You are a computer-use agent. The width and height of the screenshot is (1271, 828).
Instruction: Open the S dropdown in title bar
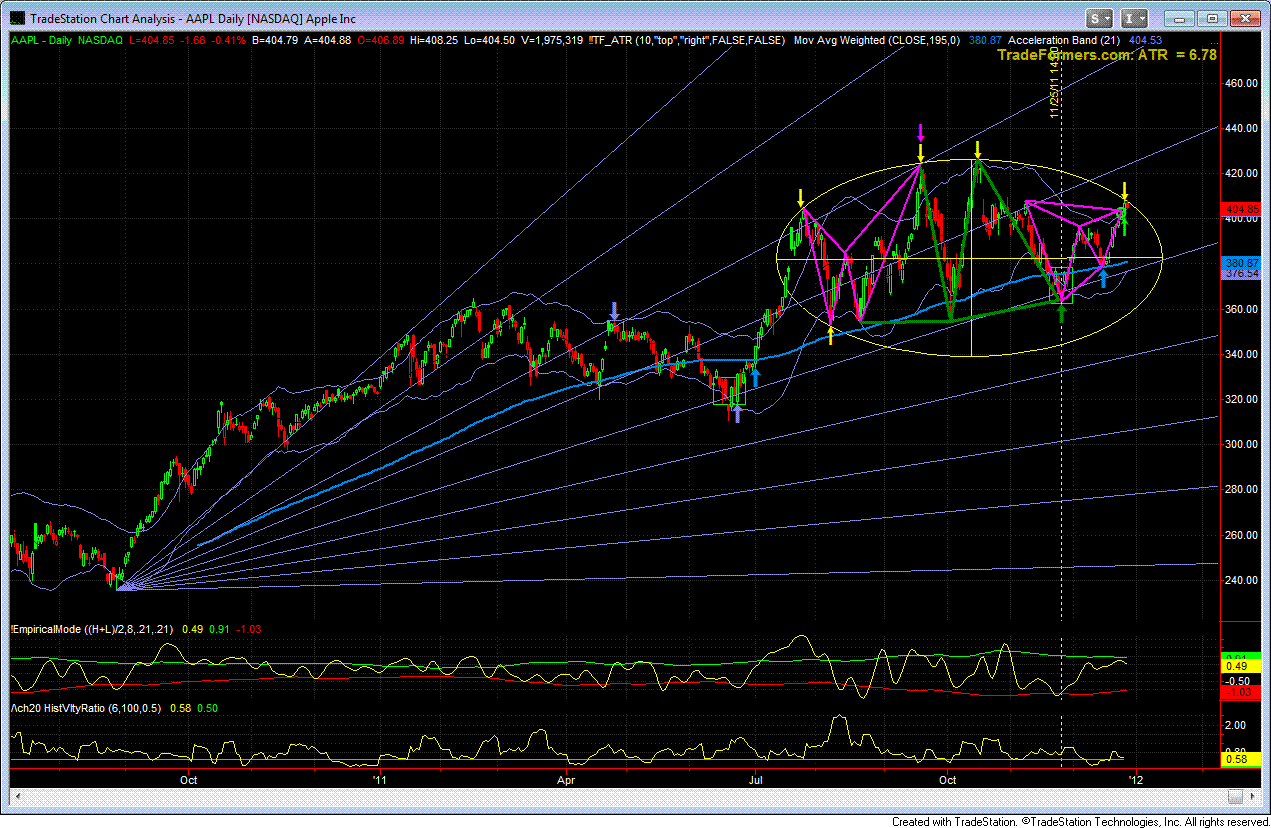point(1100,18)
